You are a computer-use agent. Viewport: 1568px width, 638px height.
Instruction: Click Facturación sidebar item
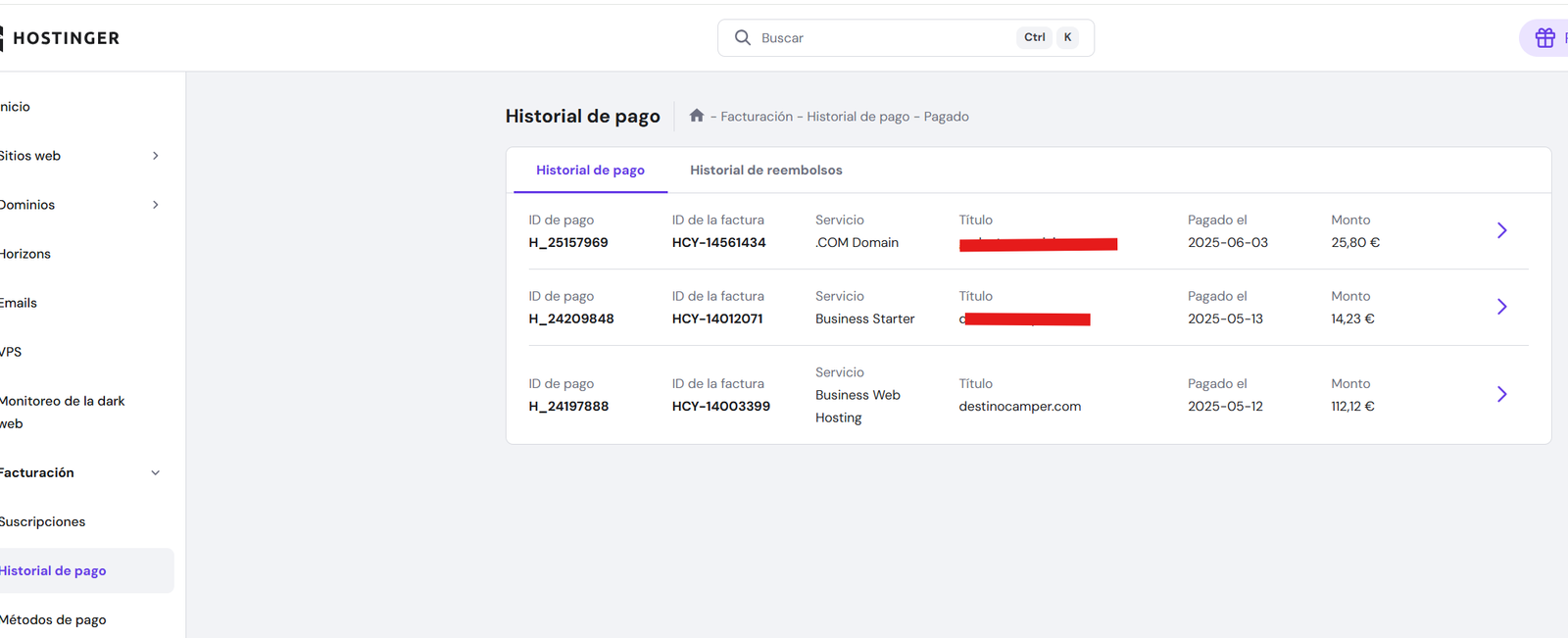37,472
